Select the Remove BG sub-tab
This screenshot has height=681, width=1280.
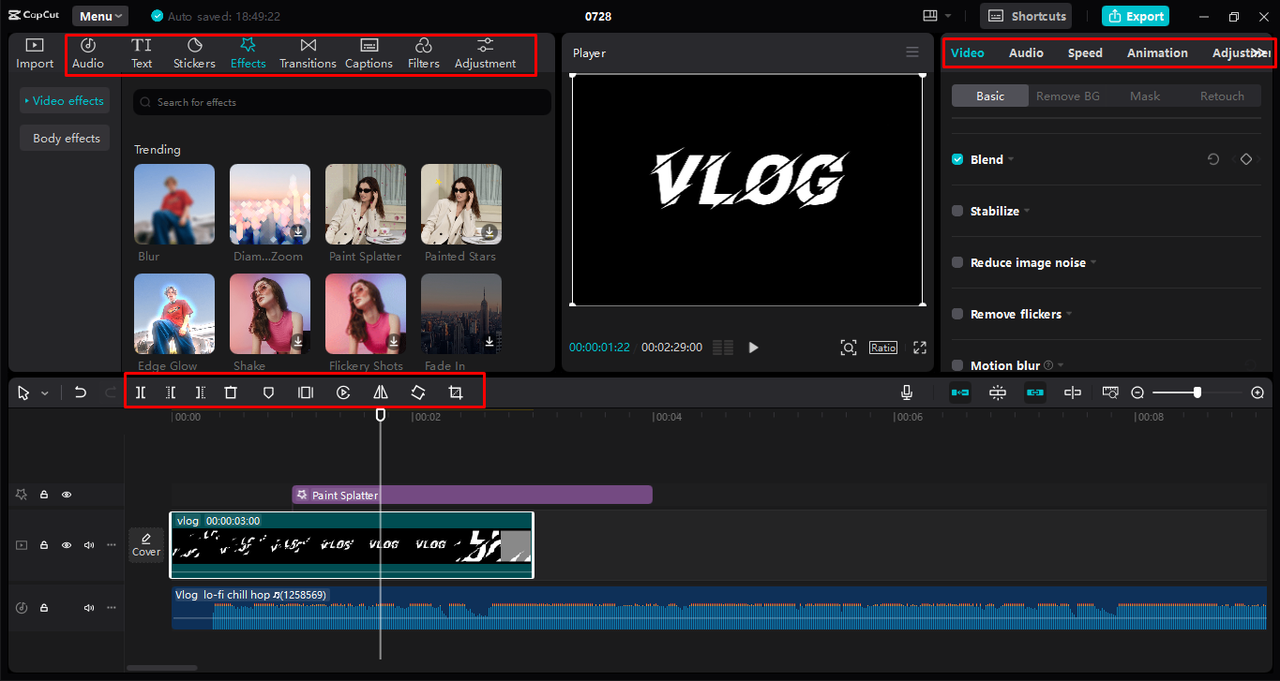(1068, 96)
